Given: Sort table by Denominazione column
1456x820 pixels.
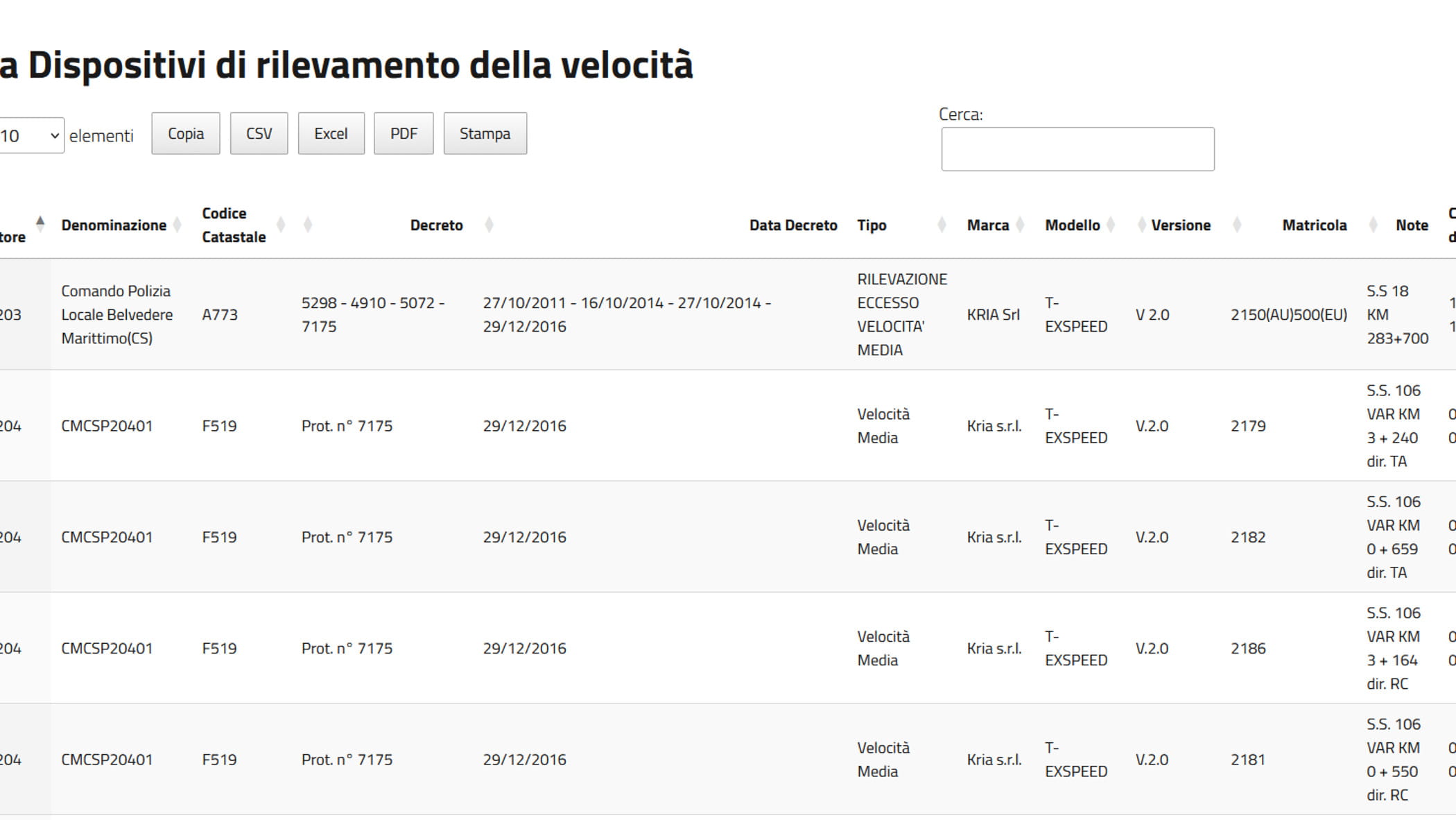Looking at the screenshot, I should click(x=114, y=225).
